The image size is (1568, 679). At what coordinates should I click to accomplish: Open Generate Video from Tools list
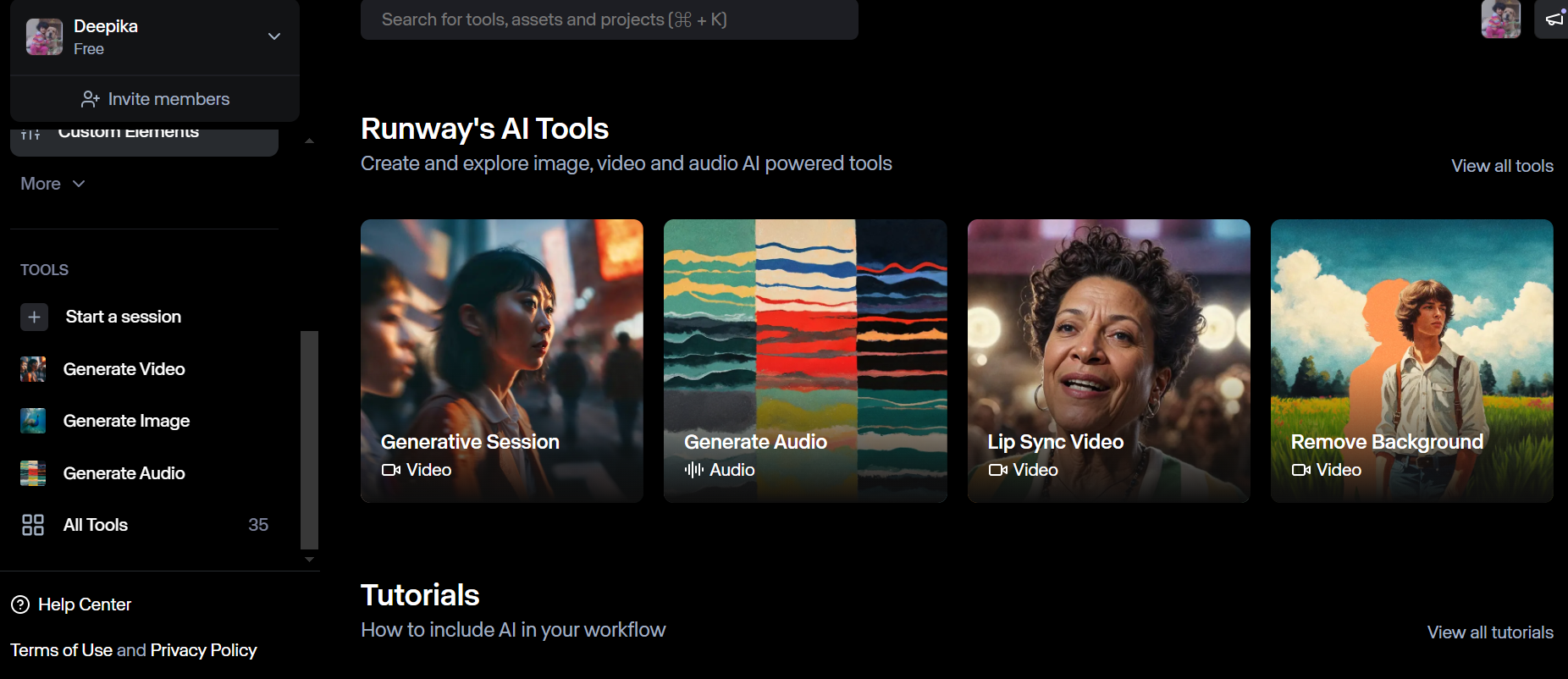[124, 369]
